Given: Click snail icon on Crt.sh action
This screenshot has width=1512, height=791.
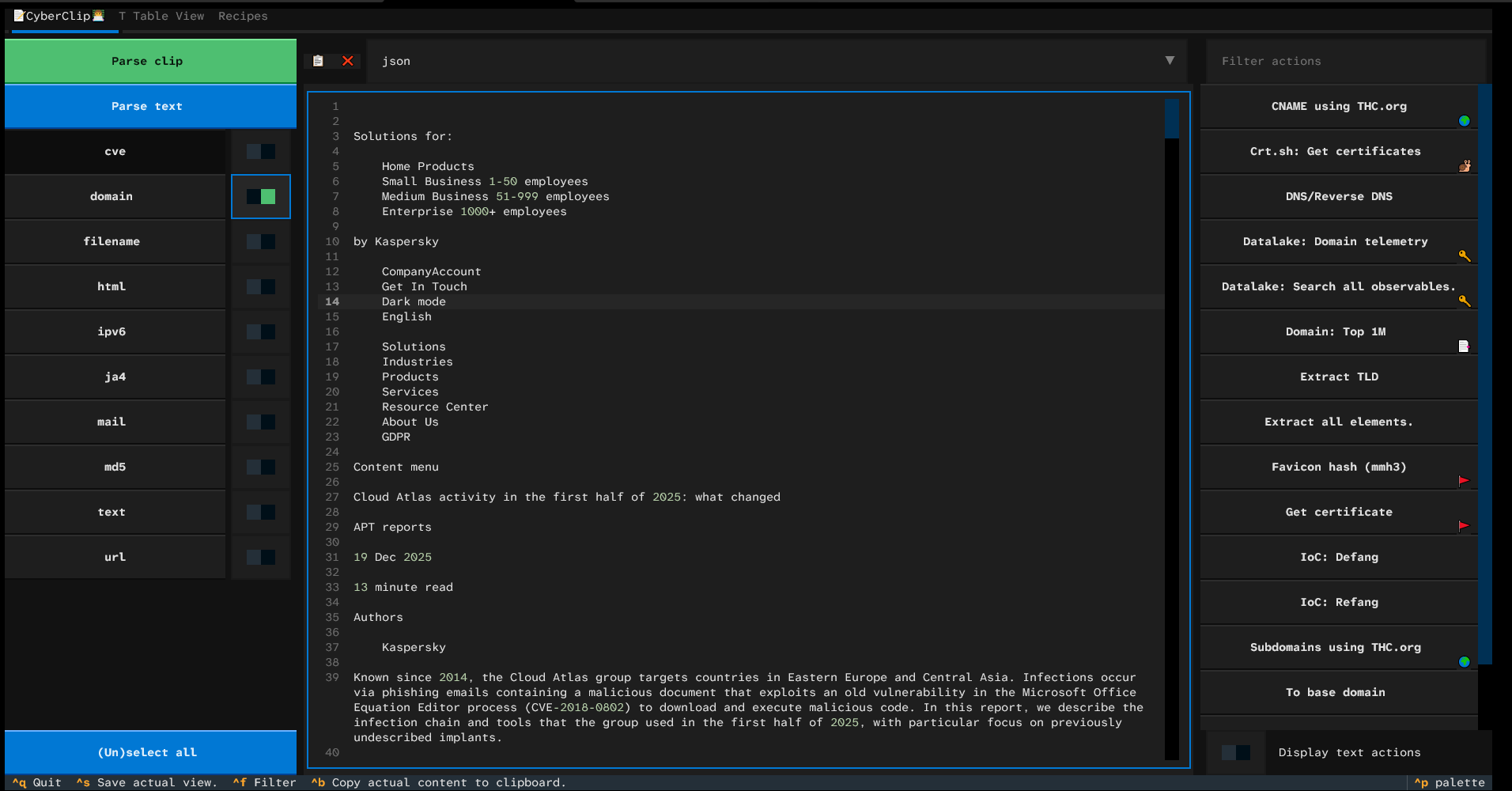Looking at the screenshot, I should [x=1464, y=166].
